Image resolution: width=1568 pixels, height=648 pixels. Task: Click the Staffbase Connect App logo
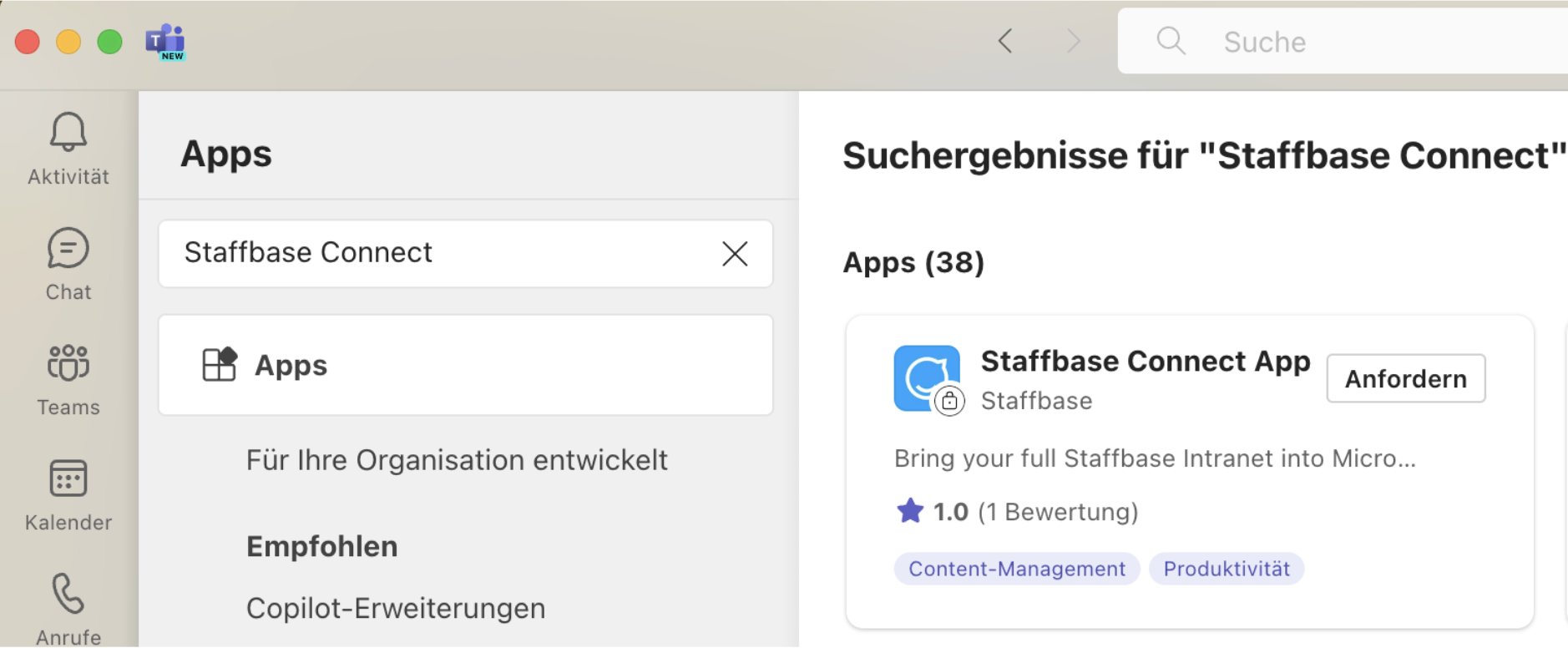(927, 378)
